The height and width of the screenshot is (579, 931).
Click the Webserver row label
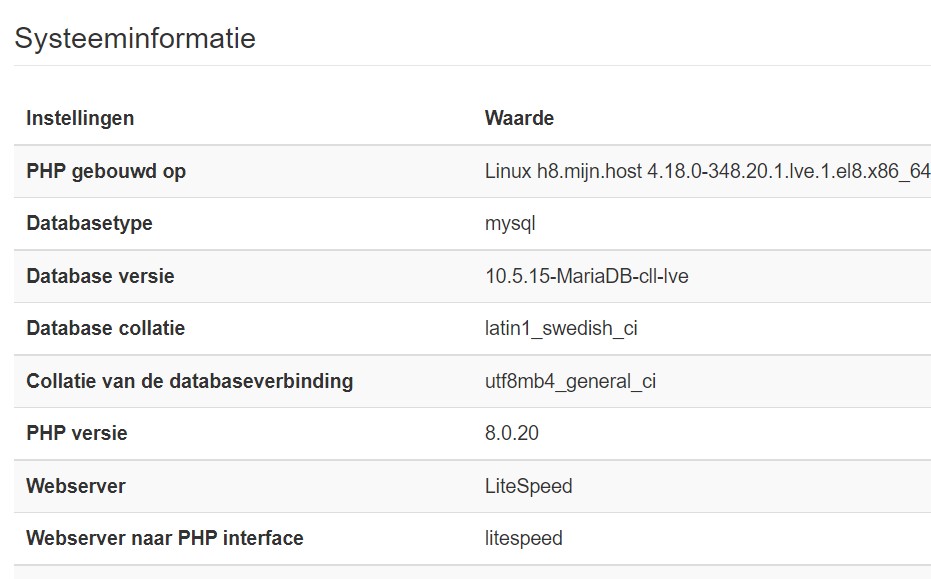(76, 486)
